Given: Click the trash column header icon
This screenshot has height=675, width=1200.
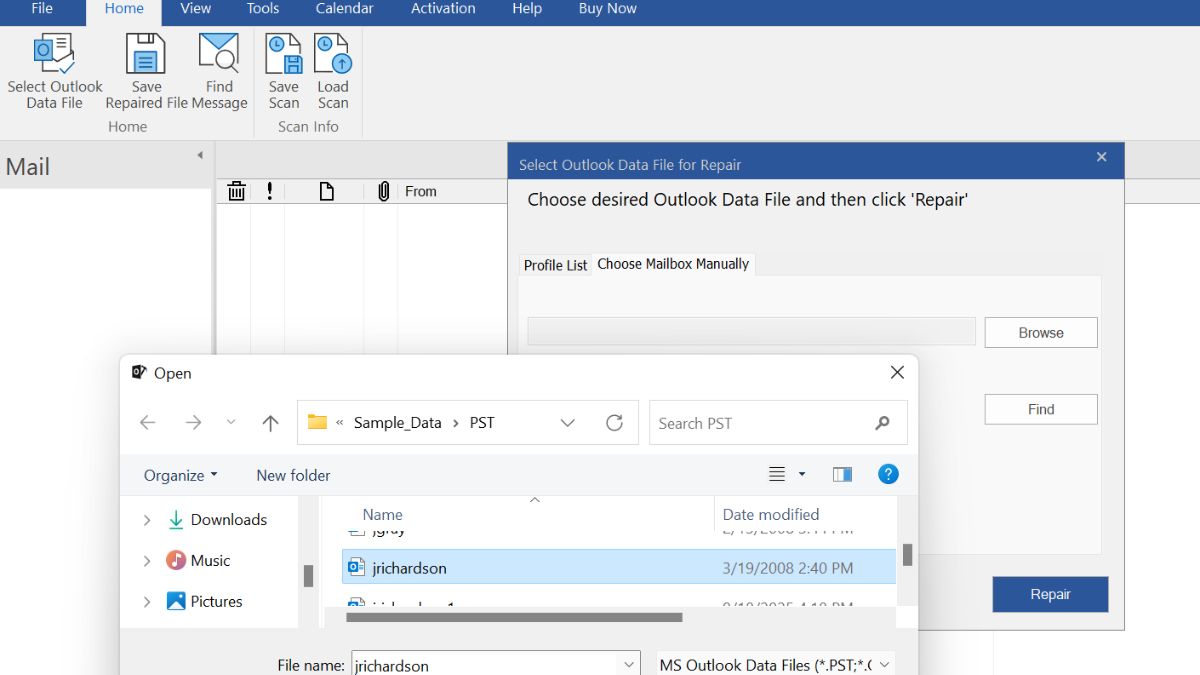Looking at the screenshot, I should (237, 191).
